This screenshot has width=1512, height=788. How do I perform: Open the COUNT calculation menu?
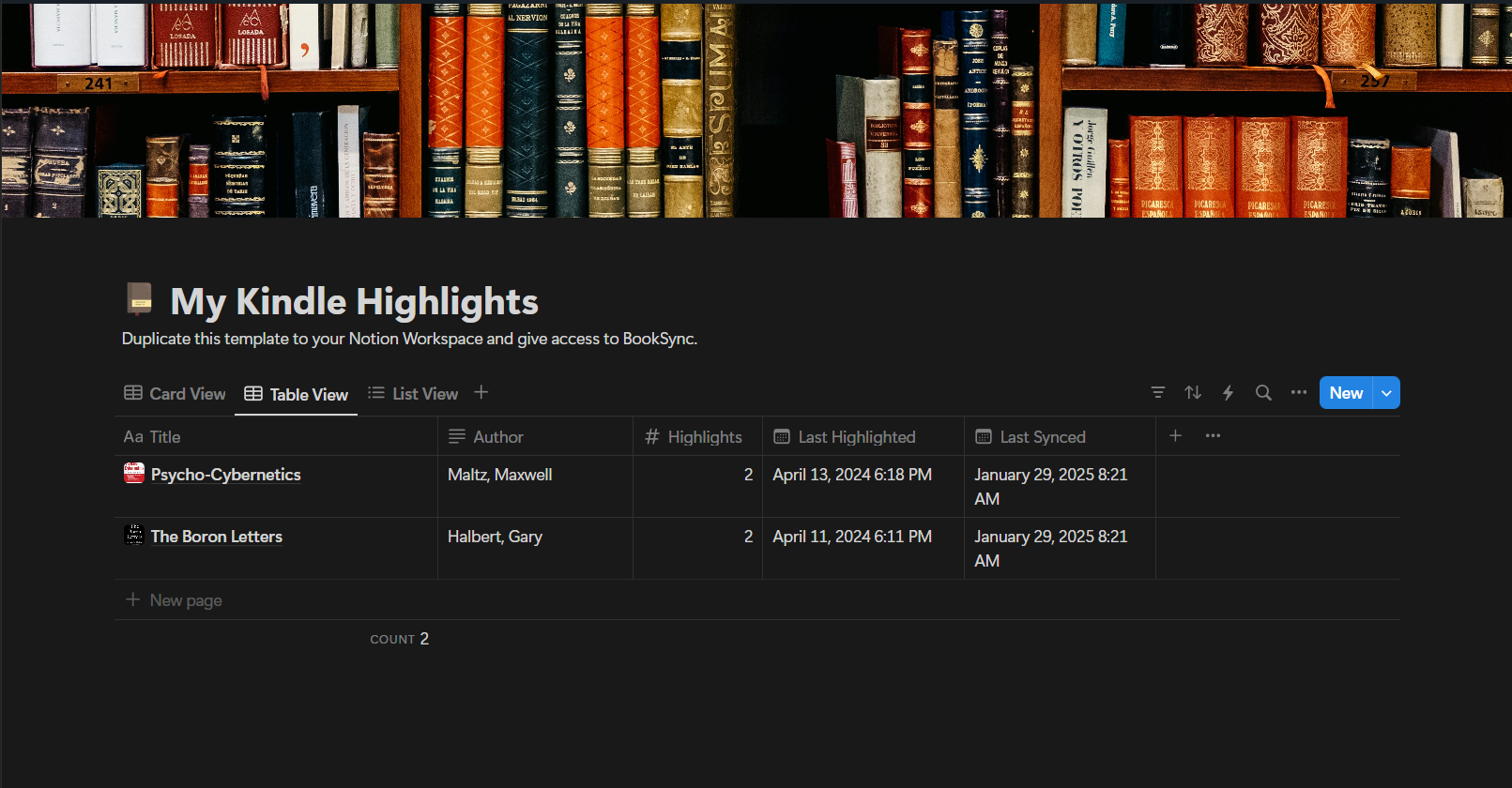399,639
